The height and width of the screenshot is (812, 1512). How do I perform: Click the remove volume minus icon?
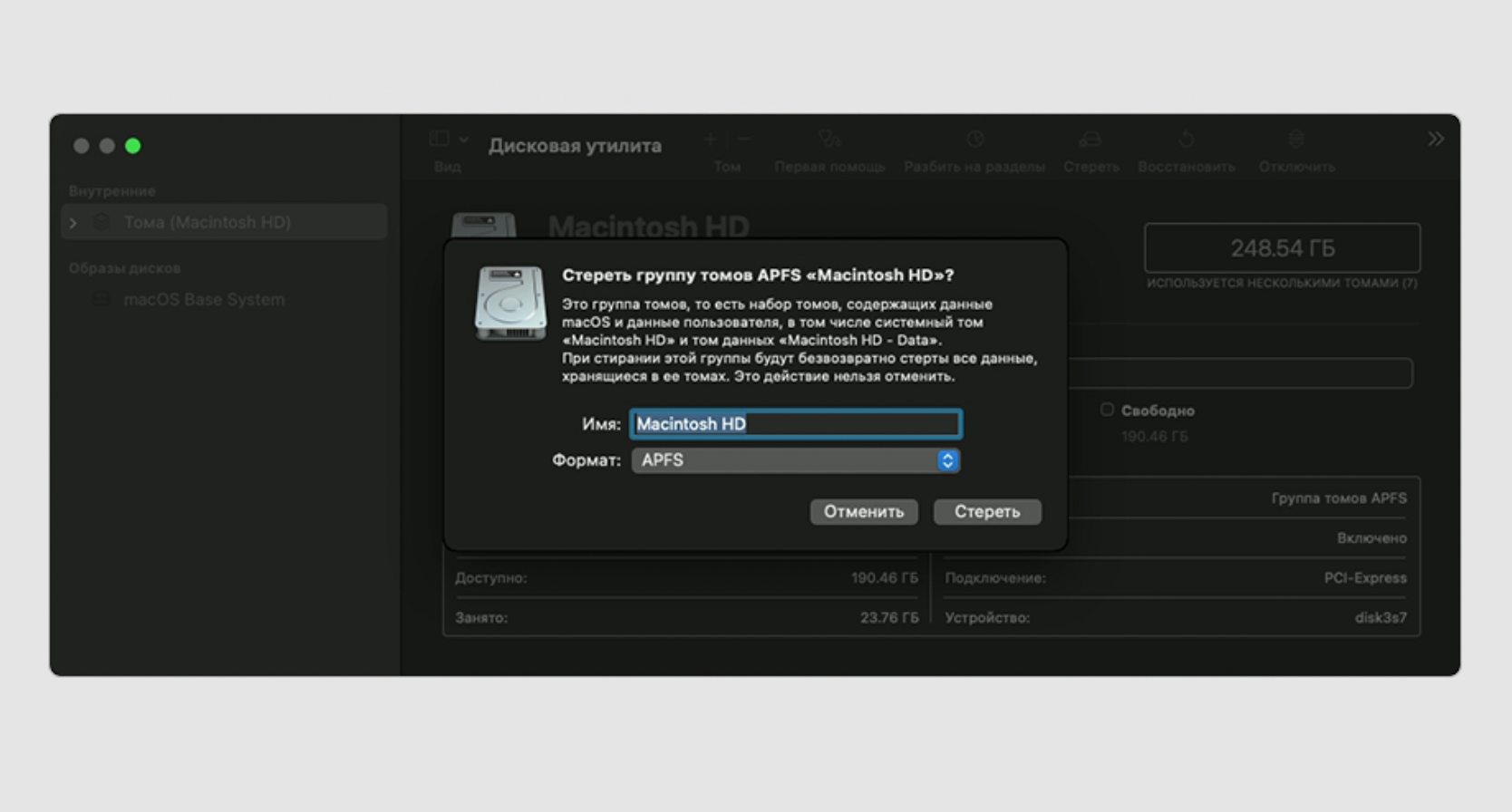click(744, 139)
